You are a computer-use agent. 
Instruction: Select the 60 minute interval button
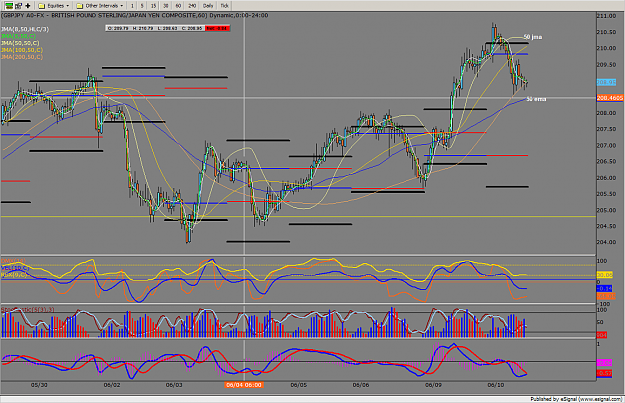tap(178, 6)
